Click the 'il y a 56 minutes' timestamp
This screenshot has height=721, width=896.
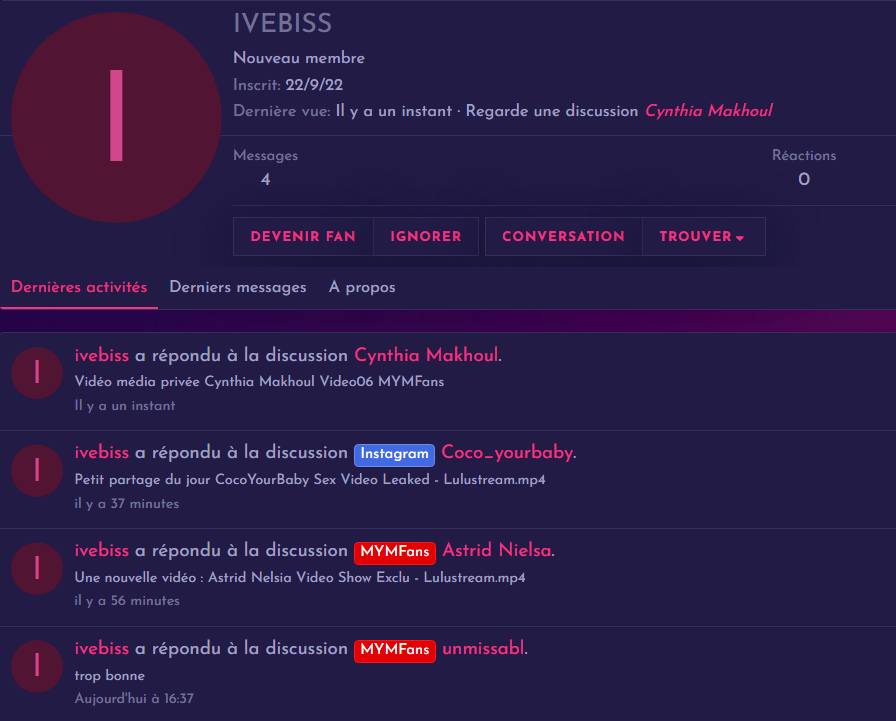(127, 601)
